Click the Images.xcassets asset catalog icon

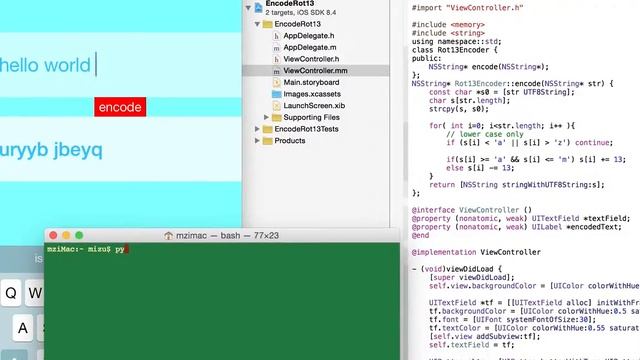pyautogui.click(x=276, y=94)
